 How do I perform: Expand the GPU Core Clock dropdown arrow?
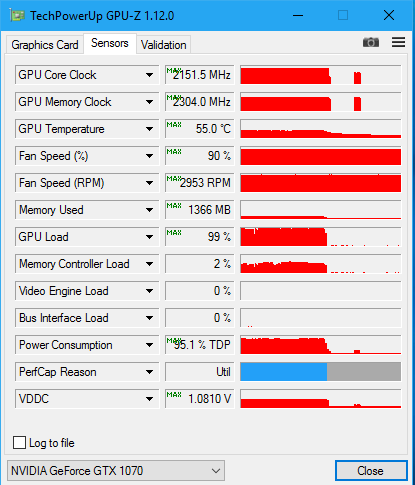[149, 75]
